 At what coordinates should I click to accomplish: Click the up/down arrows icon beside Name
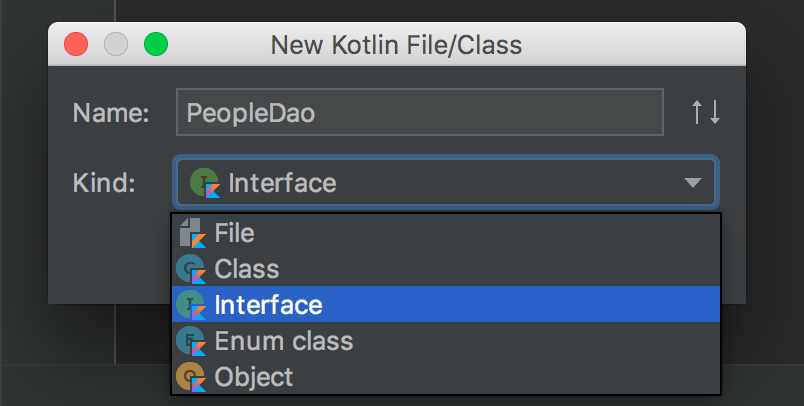pyautogui.click(x=706, y=112)
